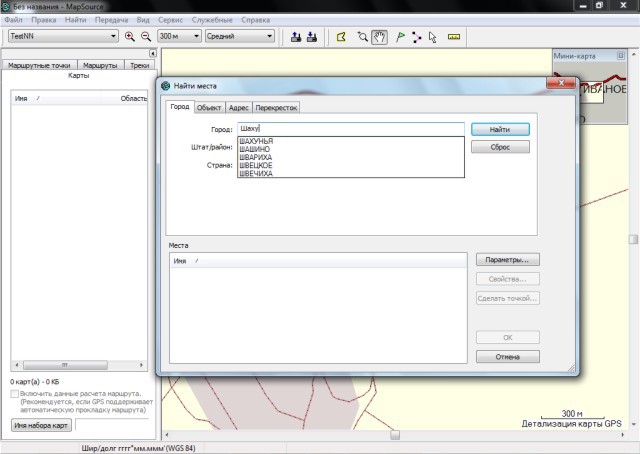Click the Карты panel horizontal scrollbar thumb

(x=65, y=365)
